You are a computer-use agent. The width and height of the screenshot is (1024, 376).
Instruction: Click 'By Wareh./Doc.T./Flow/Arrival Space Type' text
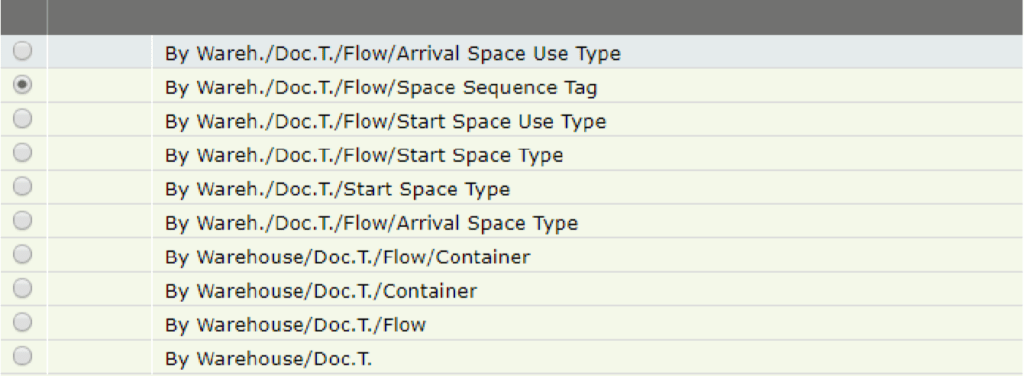(x=371, y=223)
